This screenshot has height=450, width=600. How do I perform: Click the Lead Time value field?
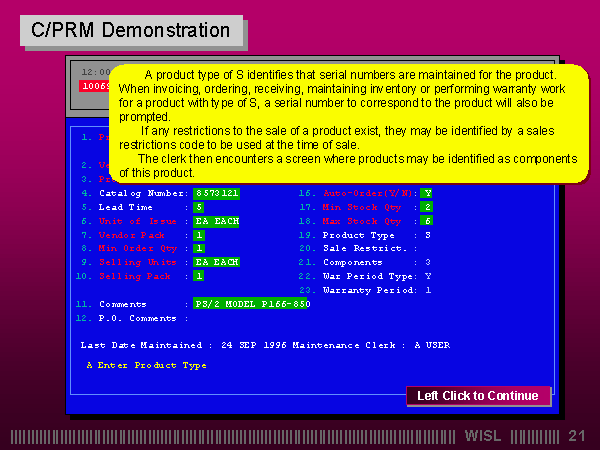(199, 206)
